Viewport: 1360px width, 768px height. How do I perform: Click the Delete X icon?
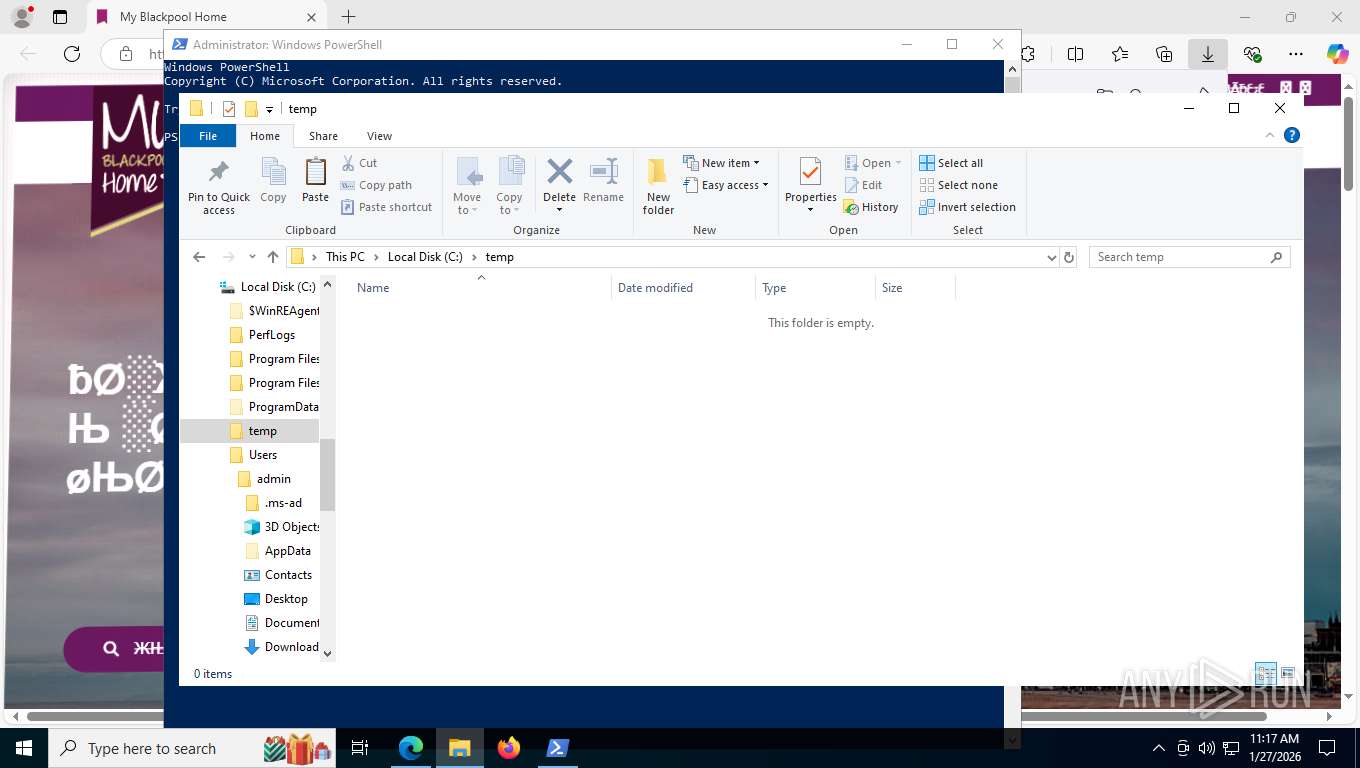[559, 171]
